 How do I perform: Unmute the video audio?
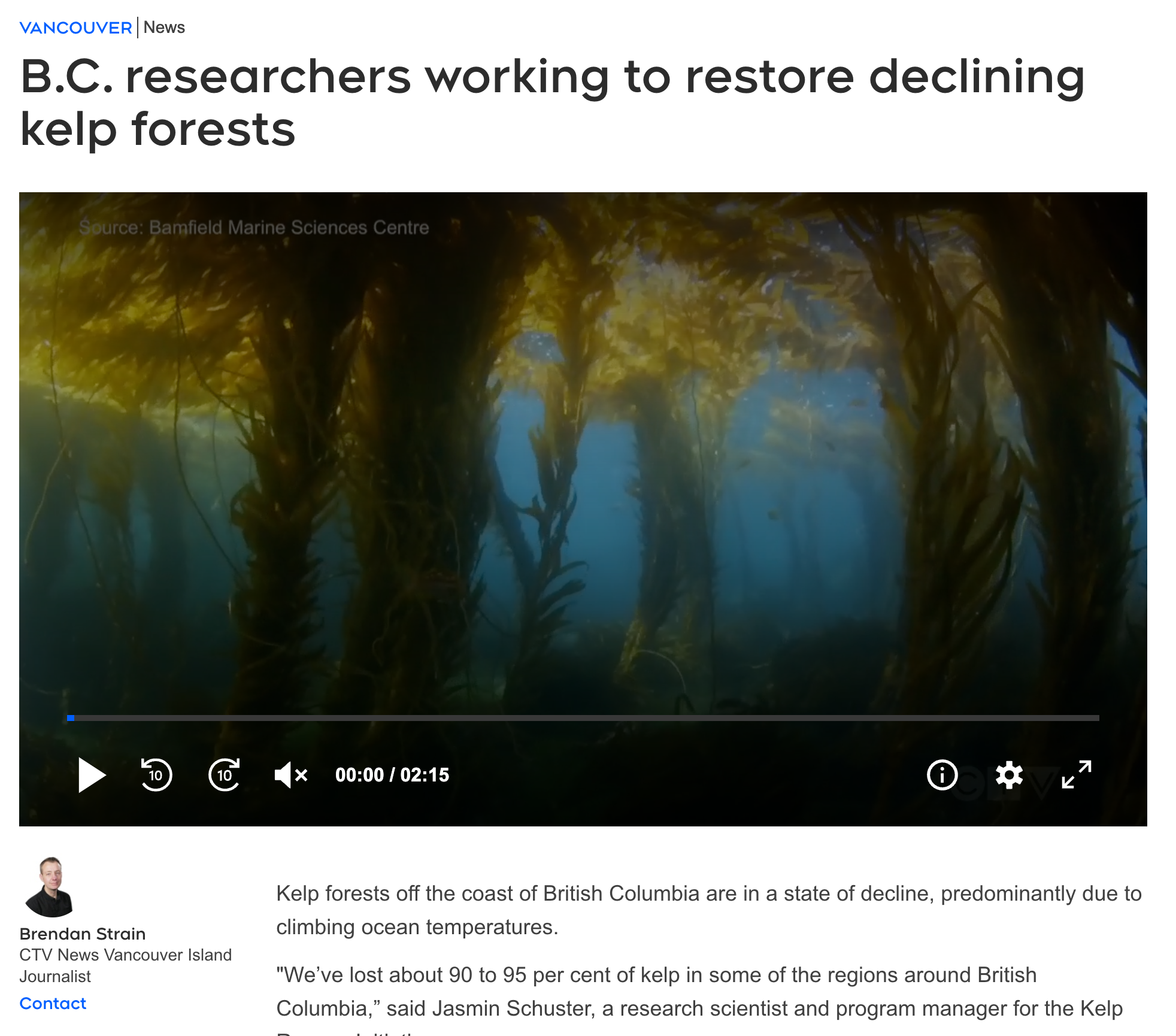click(291, 775)
